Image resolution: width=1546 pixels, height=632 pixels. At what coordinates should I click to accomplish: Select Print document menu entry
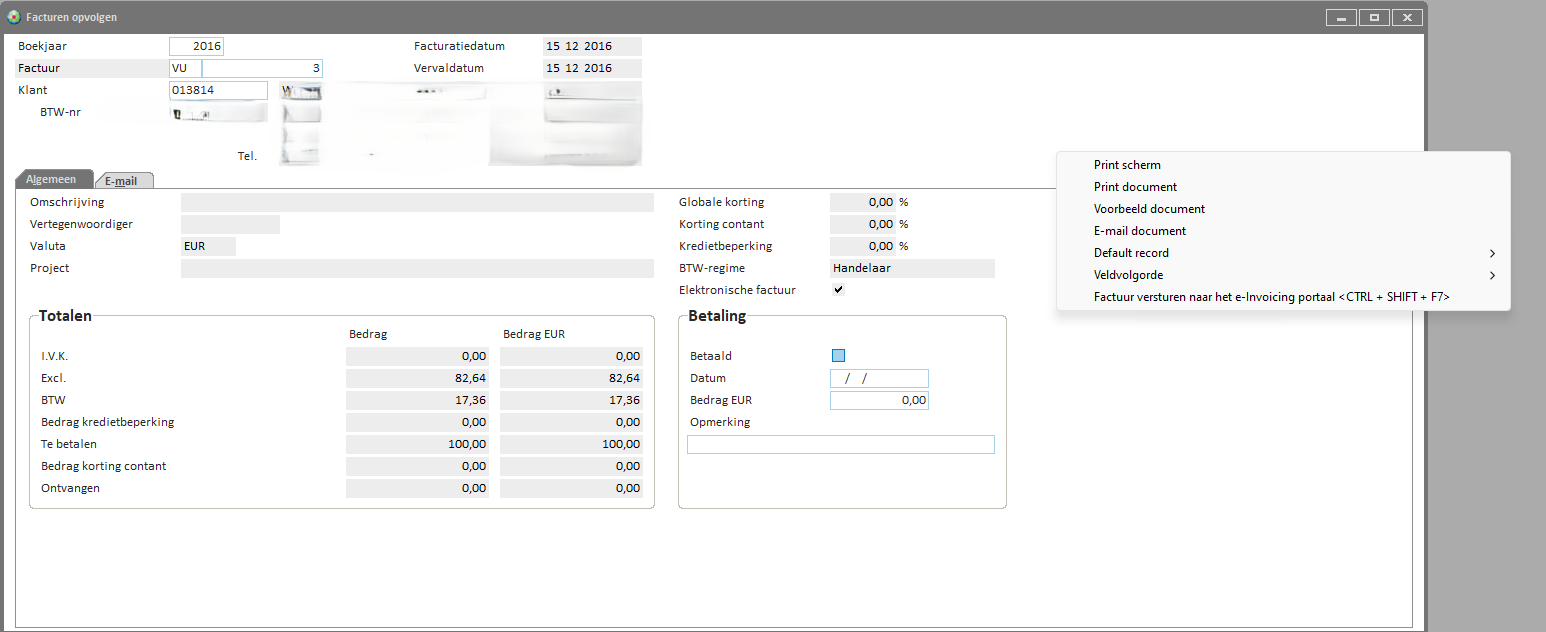click(1135, 187)
